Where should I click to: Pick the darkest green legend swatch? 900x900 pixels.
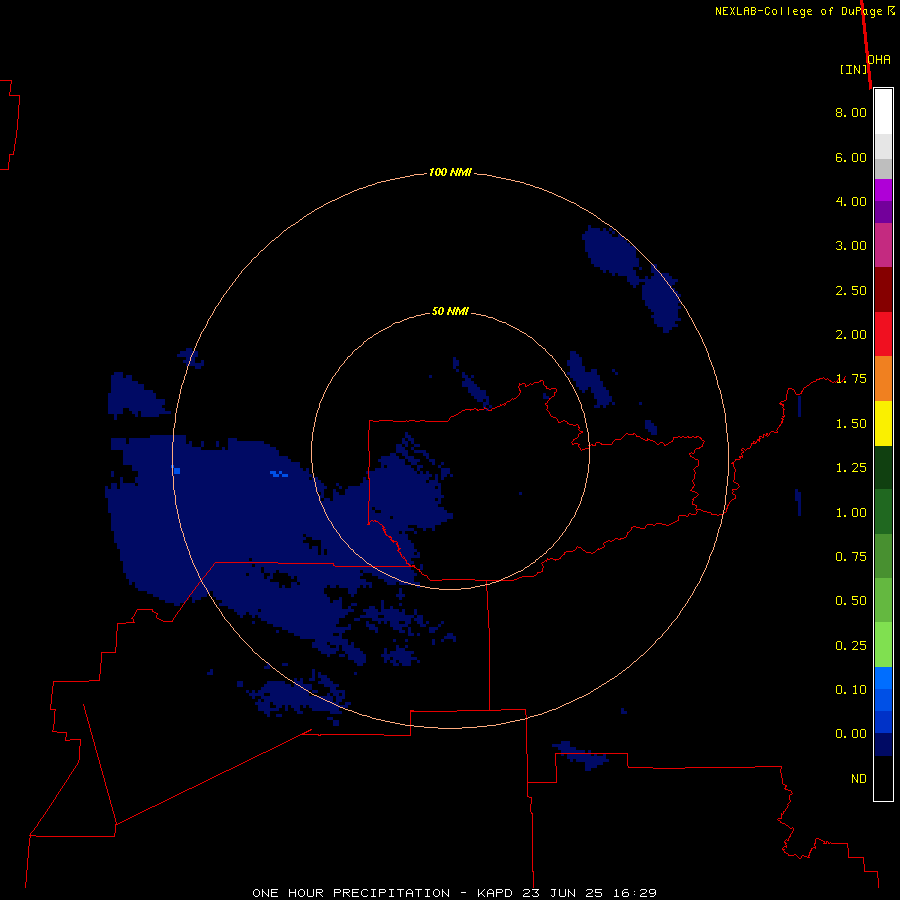click(x=883, y=467)
